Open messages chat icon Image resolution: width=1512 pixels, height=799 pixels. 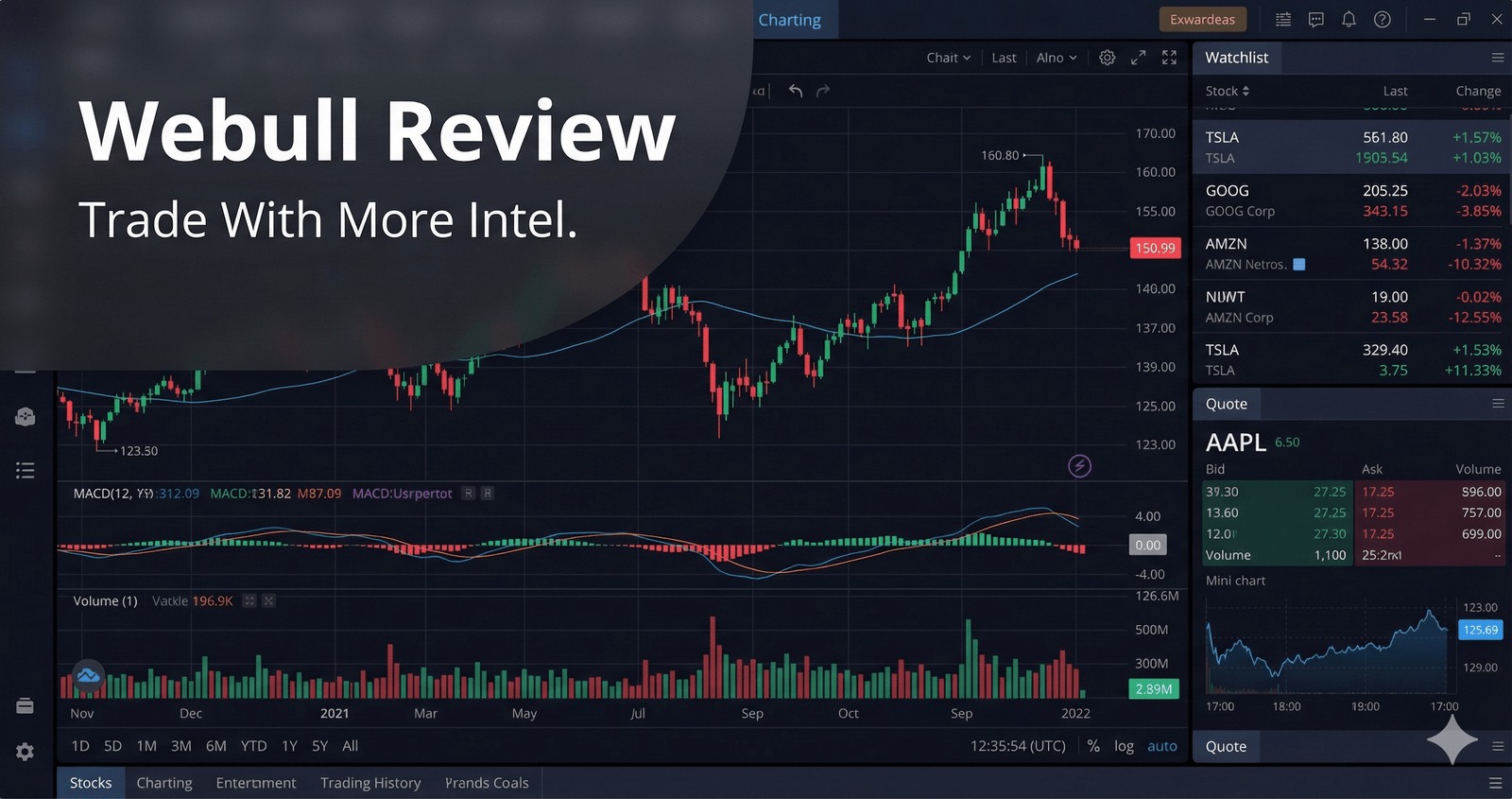[1315, 20]
